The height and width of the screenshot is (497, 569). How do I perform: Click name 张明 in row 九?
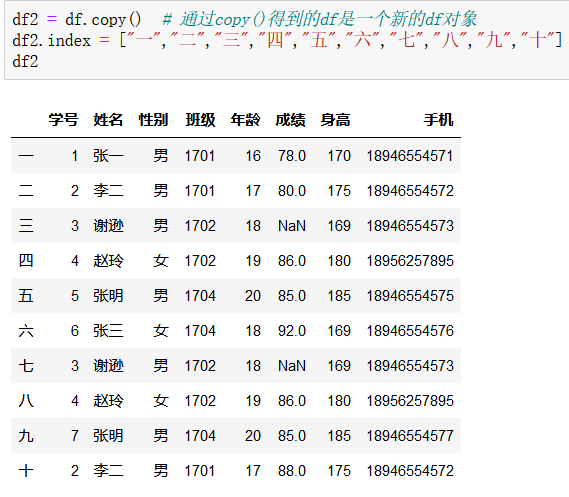[x=108, y=435]
